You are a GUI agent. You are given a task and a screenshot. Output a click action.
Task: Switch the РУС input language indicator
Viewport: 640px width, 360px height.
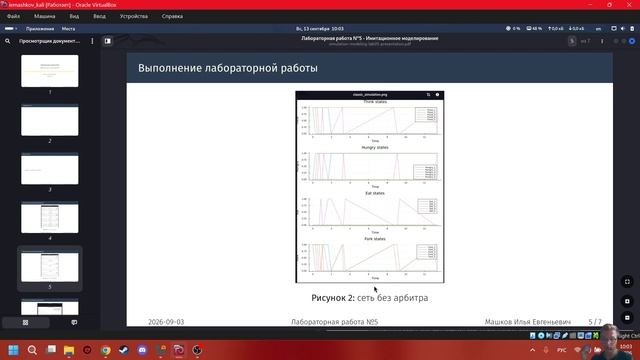coord(562,350)
